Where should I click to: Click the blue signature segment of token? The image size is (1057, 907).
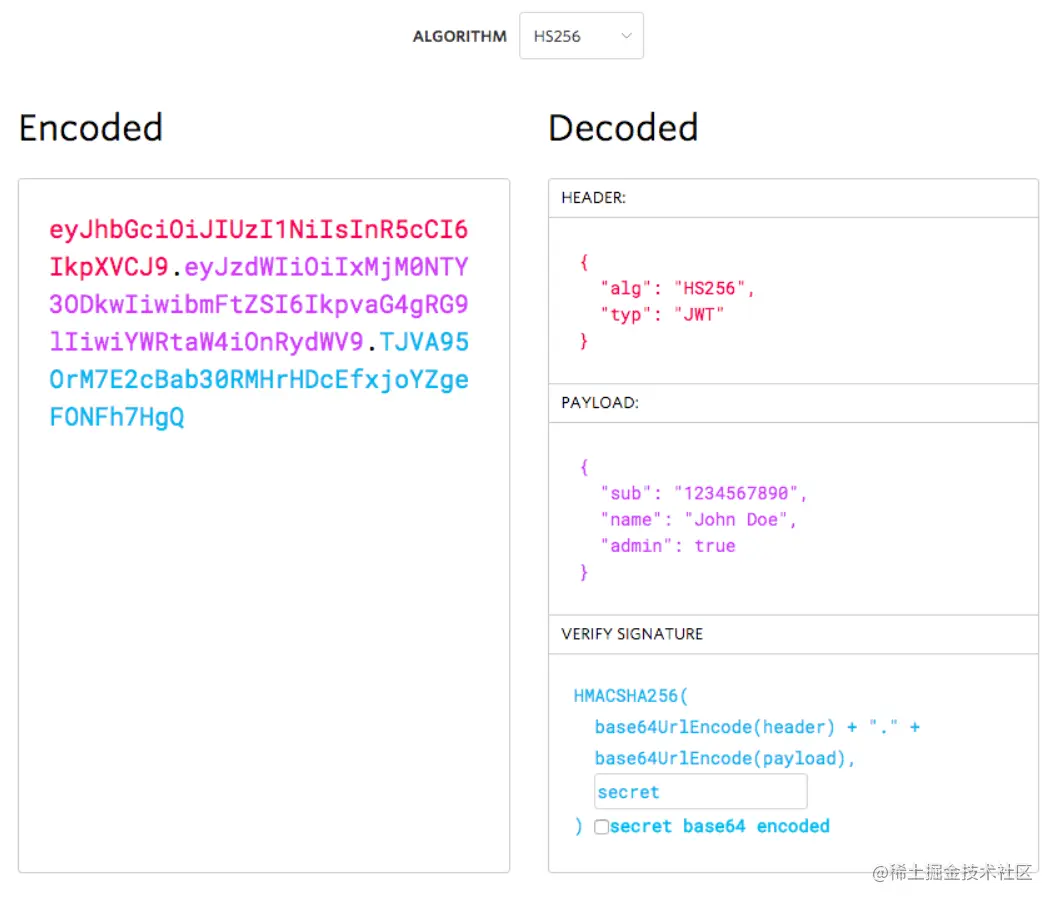click(x=258, y=380)
